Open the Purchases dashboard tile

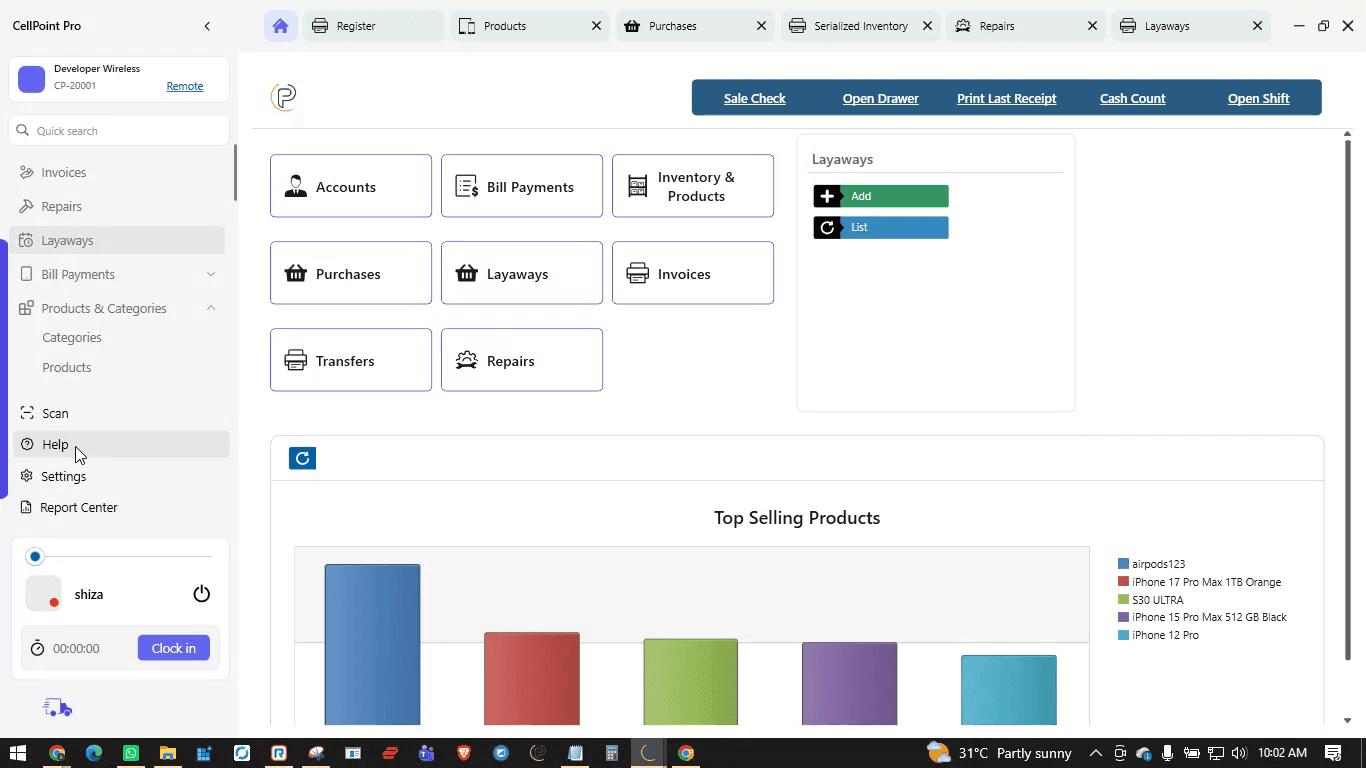351,273
